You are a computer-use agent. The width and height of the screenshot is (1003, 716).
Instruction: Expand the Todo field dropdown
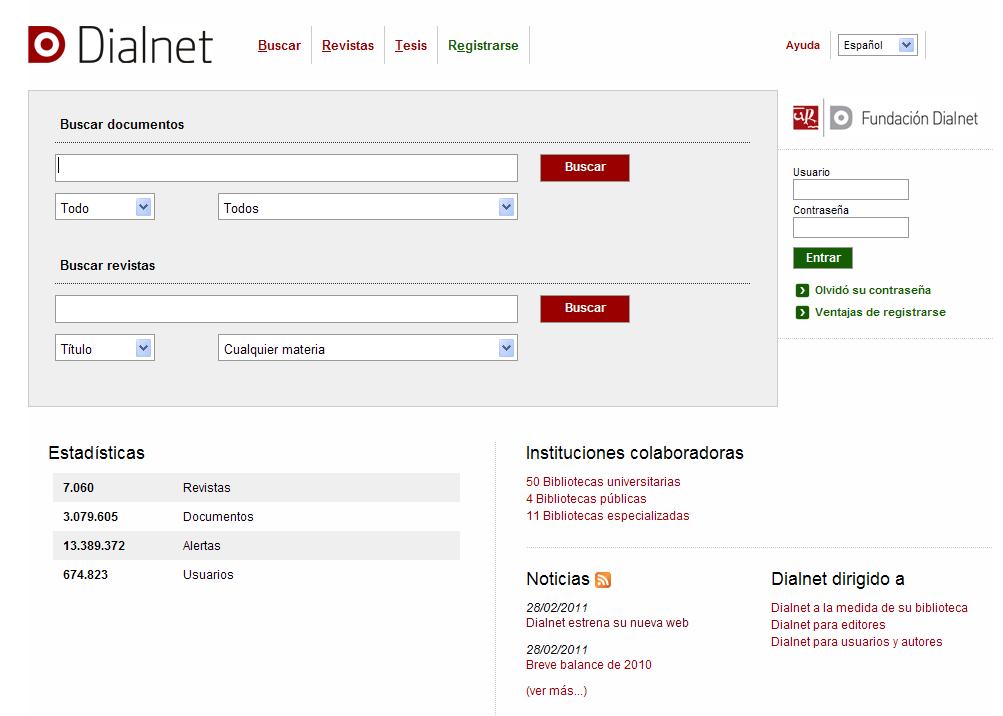pos(105,207)
